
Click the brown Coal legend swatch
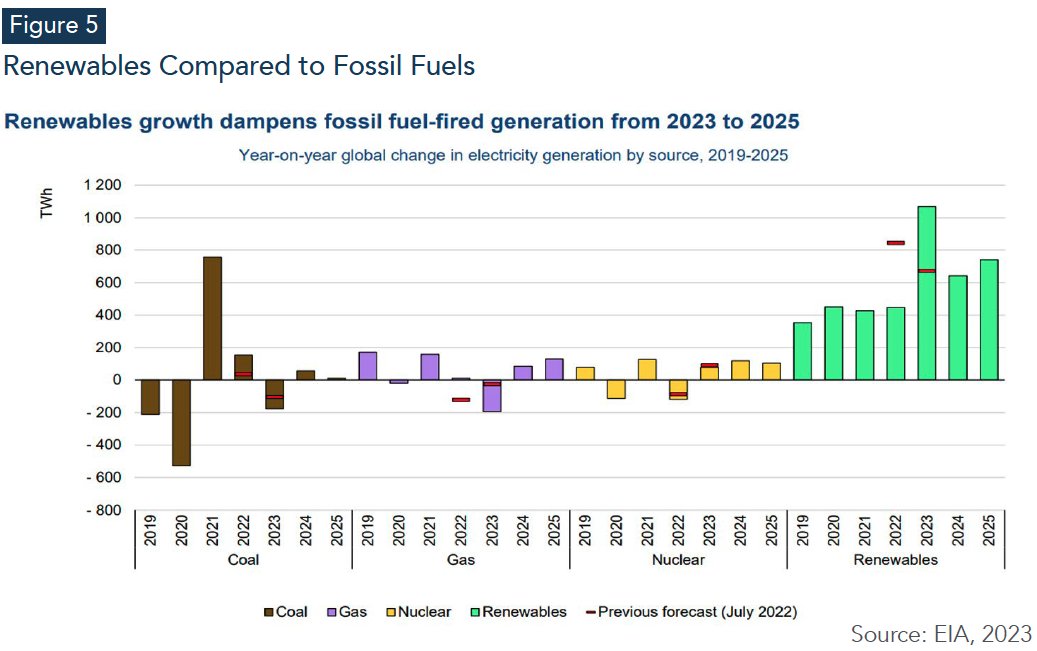(269, 613)
